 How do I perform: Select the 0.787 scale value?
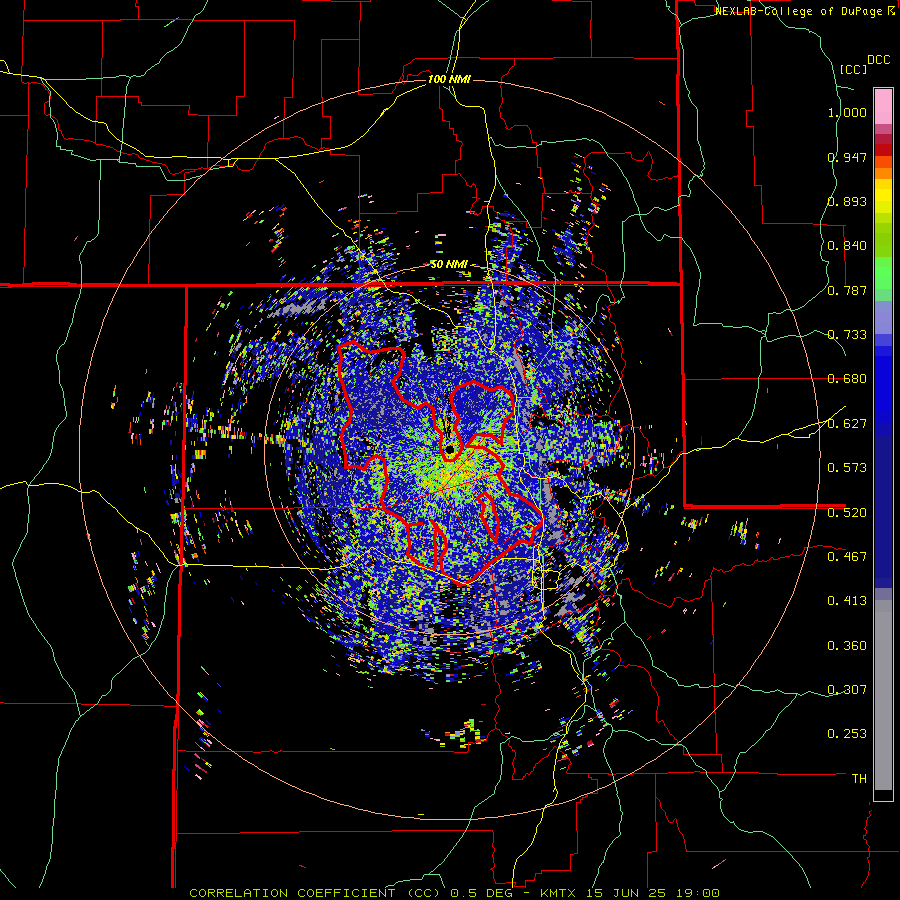(x=847, y=290)
